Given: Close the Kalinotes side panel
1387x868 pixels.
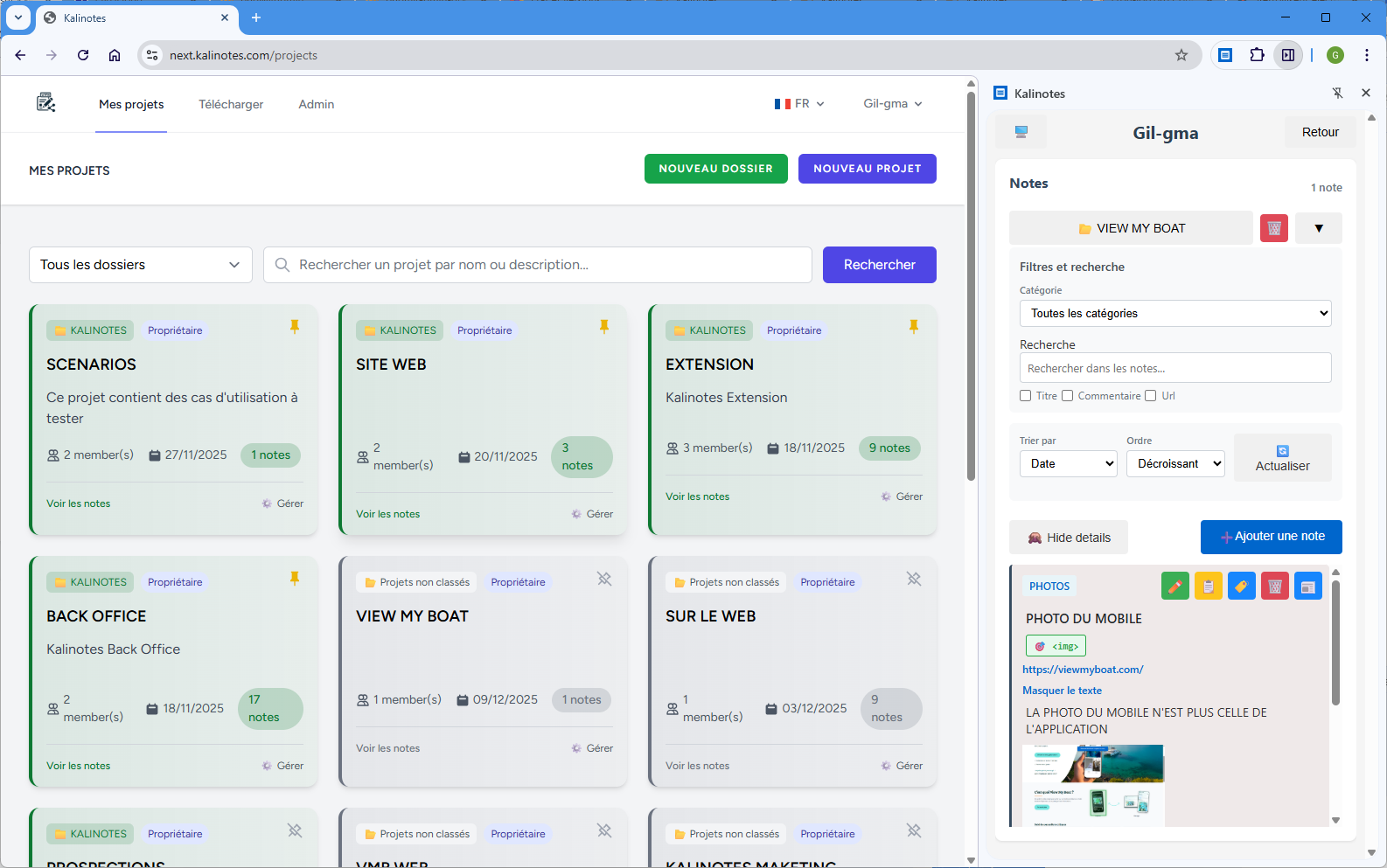Looking at the screenshot, I should click(x=1366, y=93).
